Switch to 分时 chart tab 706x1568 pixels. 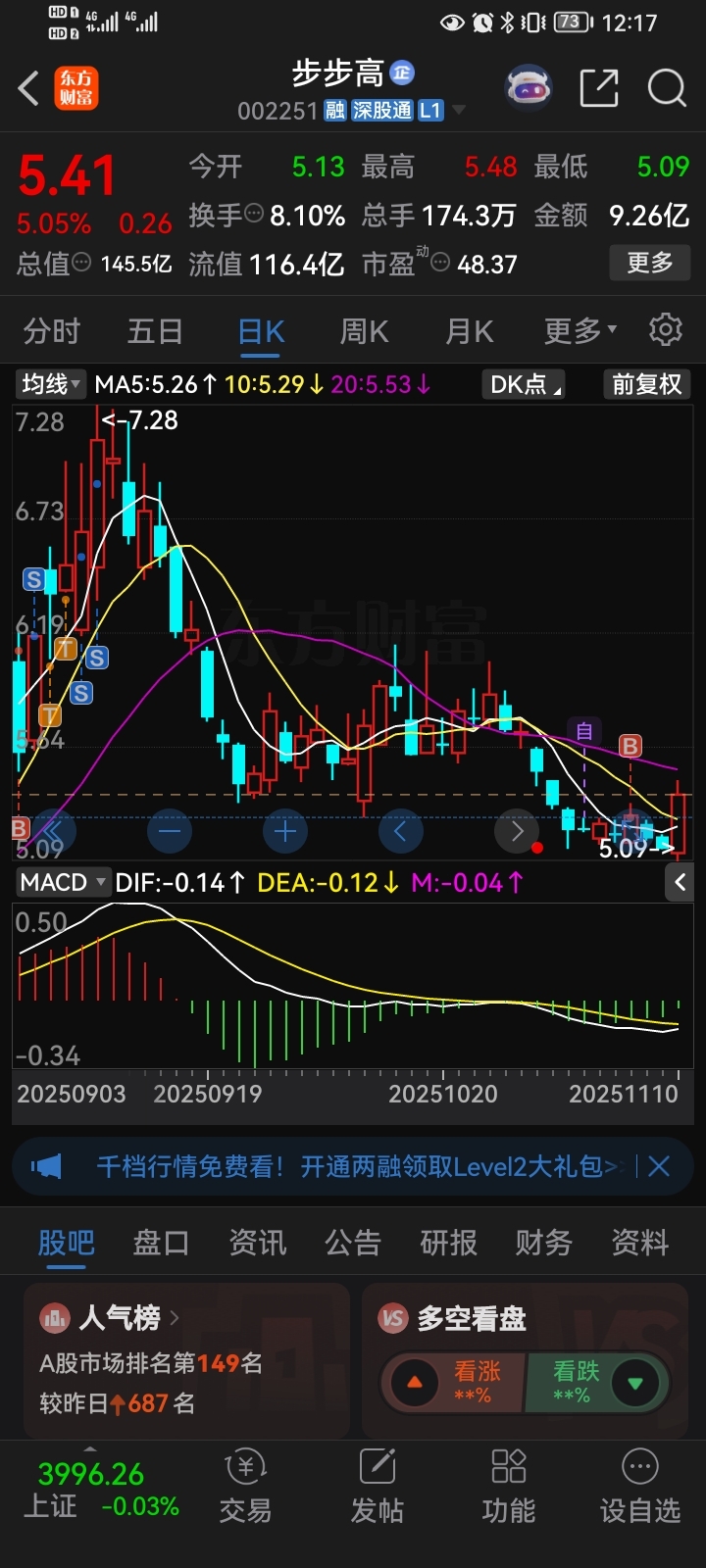pos(51,331)
